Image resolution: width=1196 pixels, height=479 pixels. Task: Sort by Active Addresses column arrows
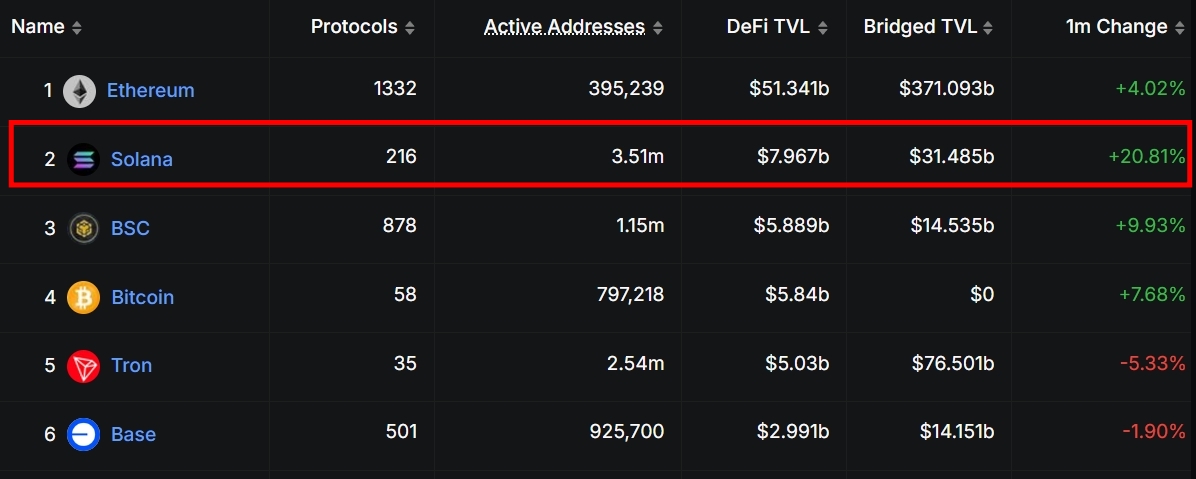(x=657, y=28)
